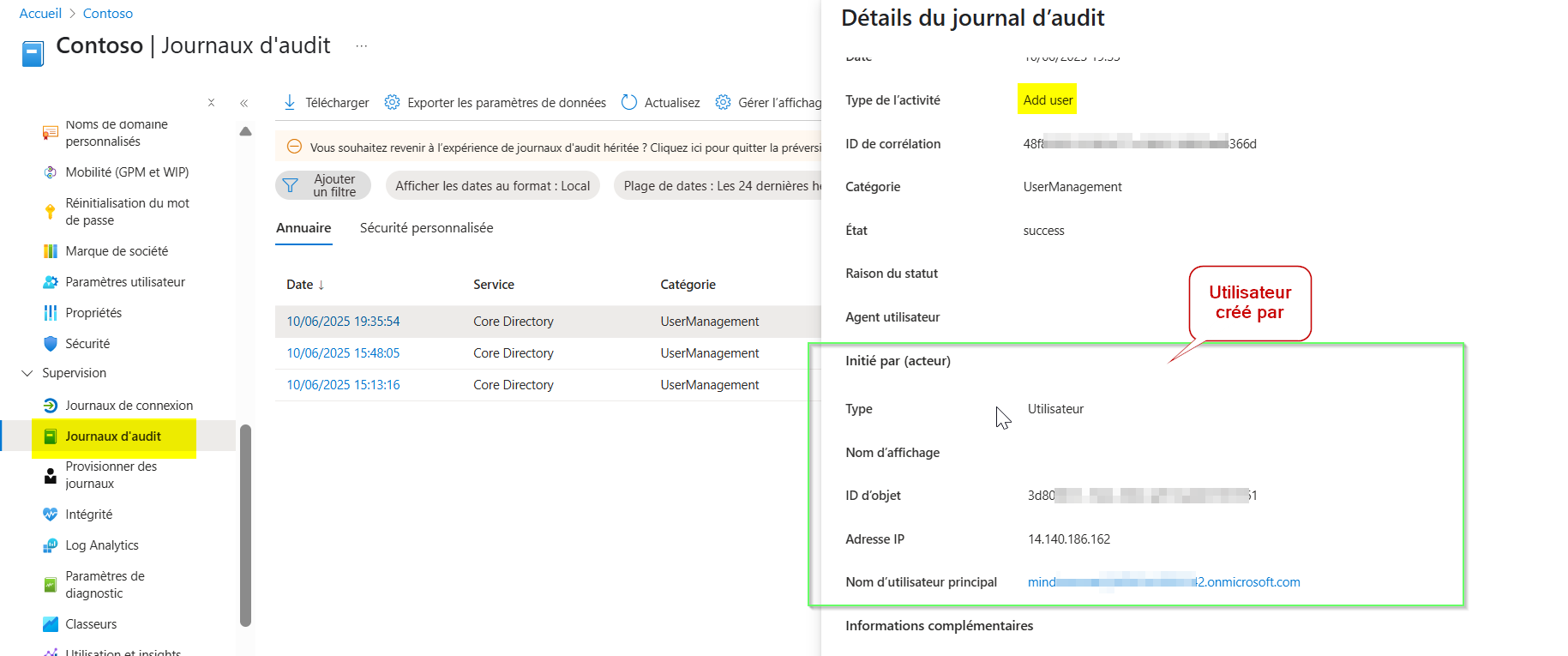Open Log Analytics menu item
The height and width of the screenshot is (656, 1568).
pyautogui.click(x=102, y=545)
